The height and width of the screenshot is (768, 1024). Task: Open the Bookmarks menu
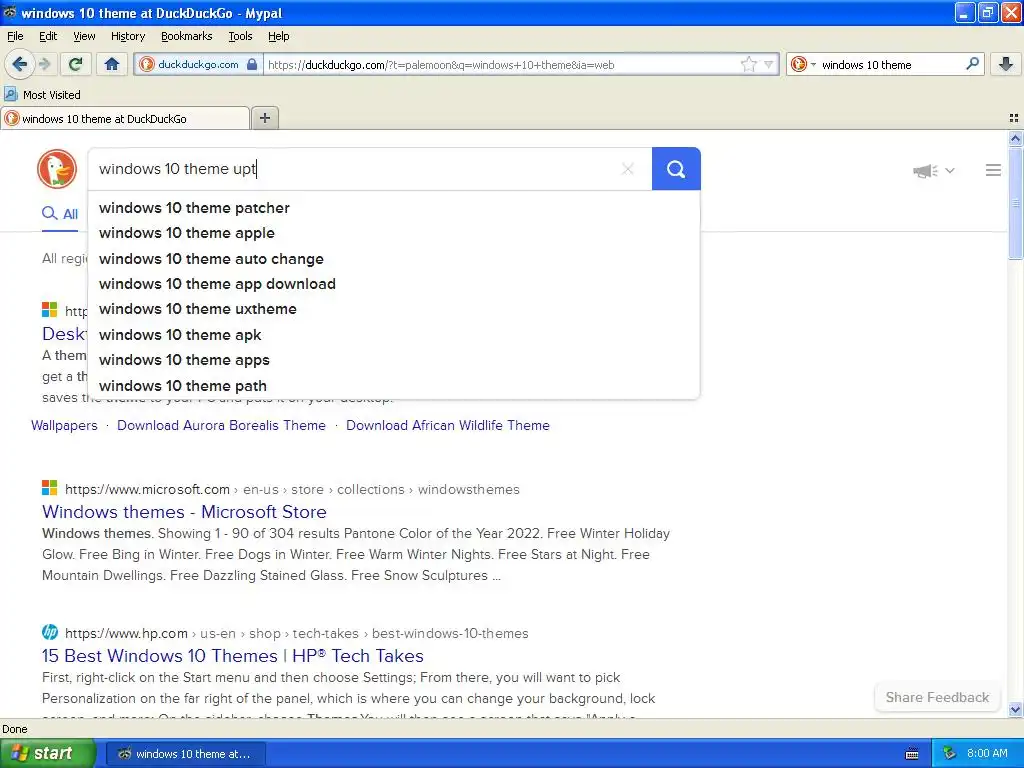pyautogui.click(x=186, y=36)
